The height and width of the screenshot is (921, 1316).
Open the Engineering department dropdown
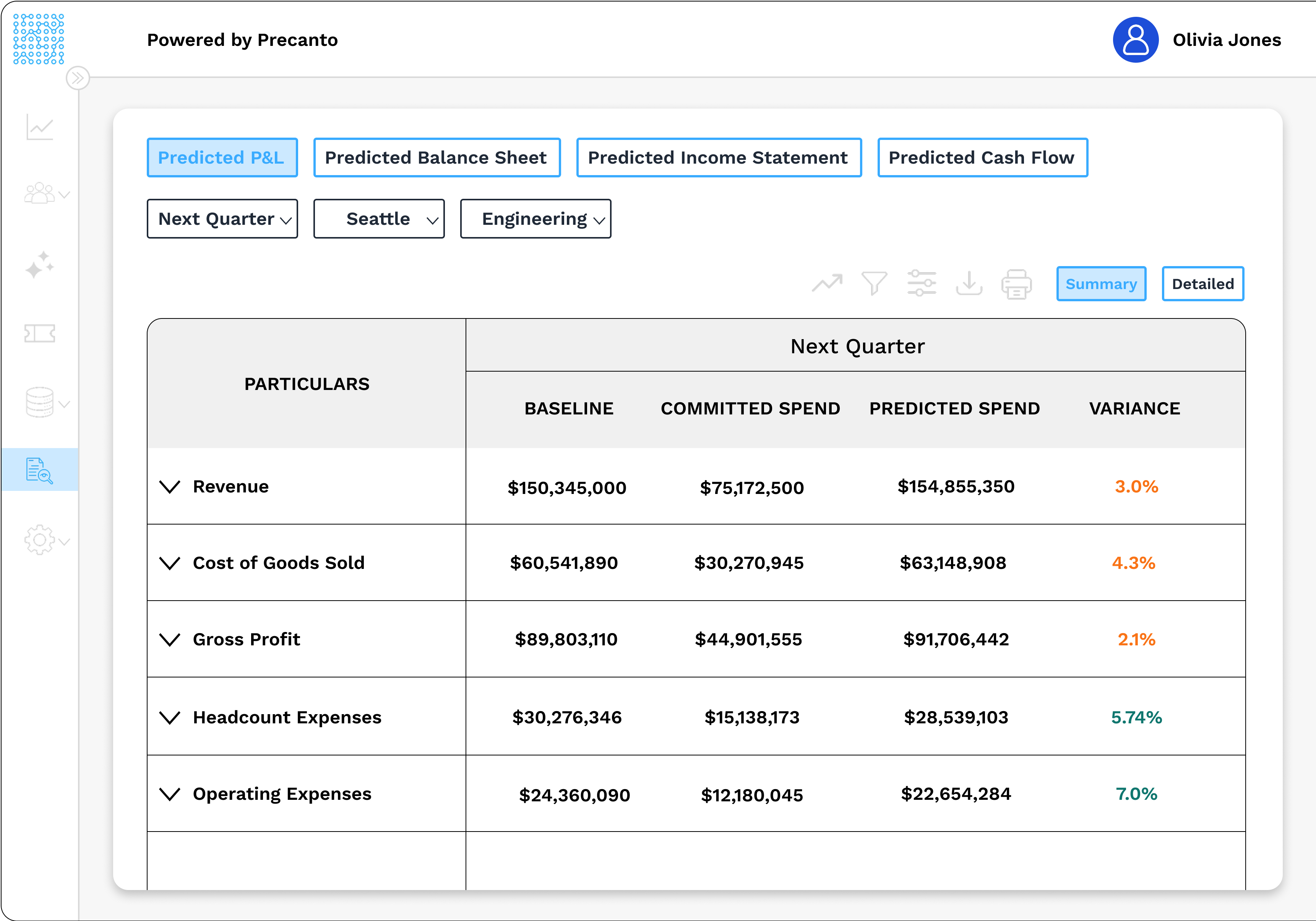click(x=535, y=219)
